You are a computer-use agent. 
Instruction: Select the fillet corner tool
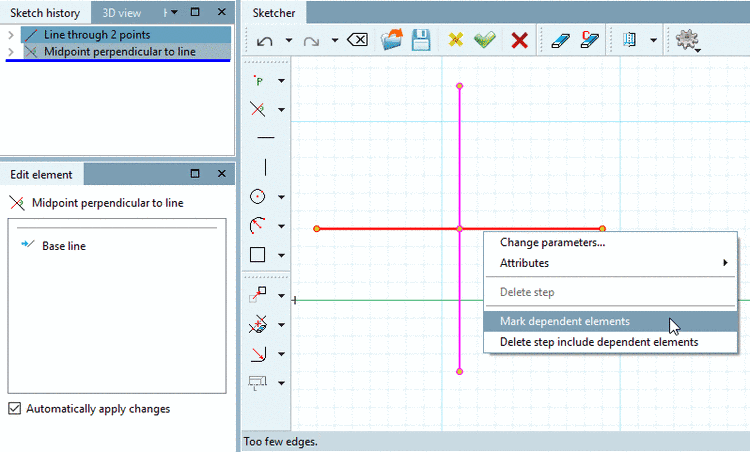[x=258, y=354]
